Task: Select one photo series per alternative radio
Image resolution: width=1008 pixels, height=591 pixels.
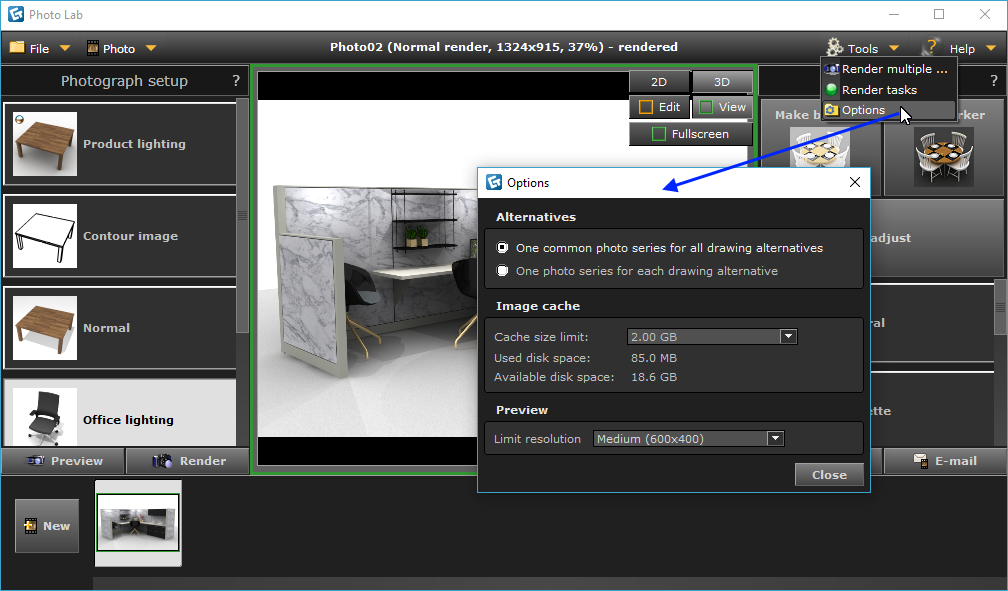Action: tap(502, 271)
